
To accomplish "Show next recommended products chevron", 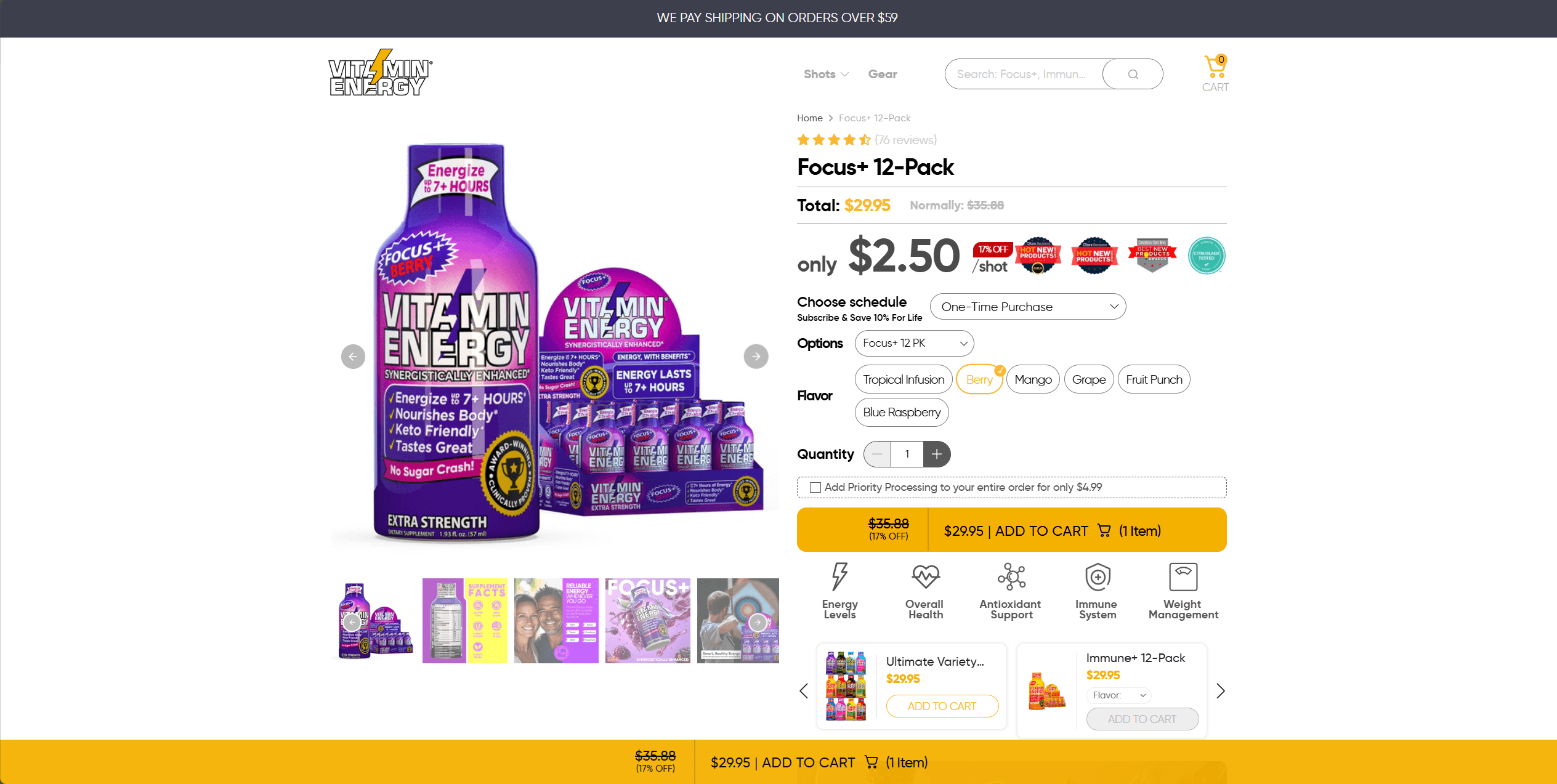I will click(x=1221, y=691).
